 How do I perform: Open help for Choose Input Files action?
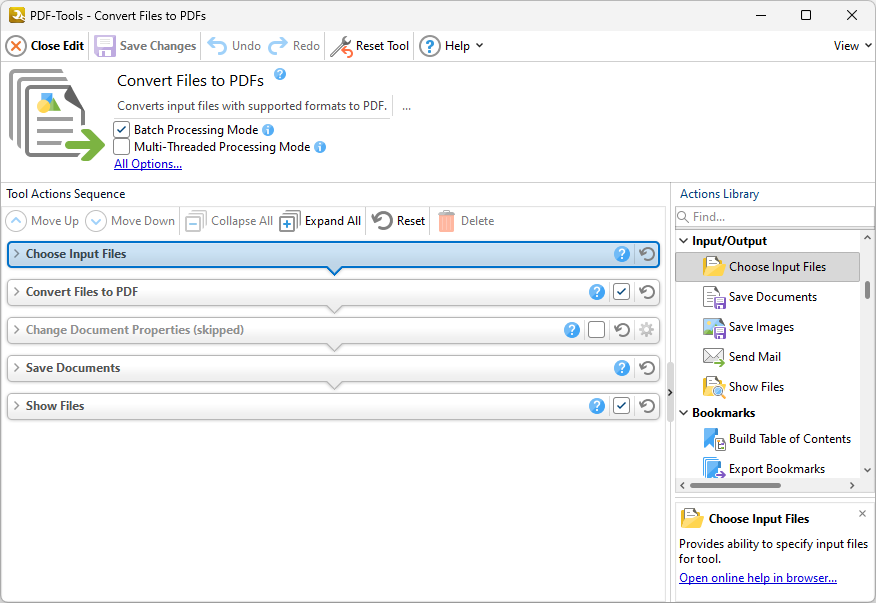622,254
